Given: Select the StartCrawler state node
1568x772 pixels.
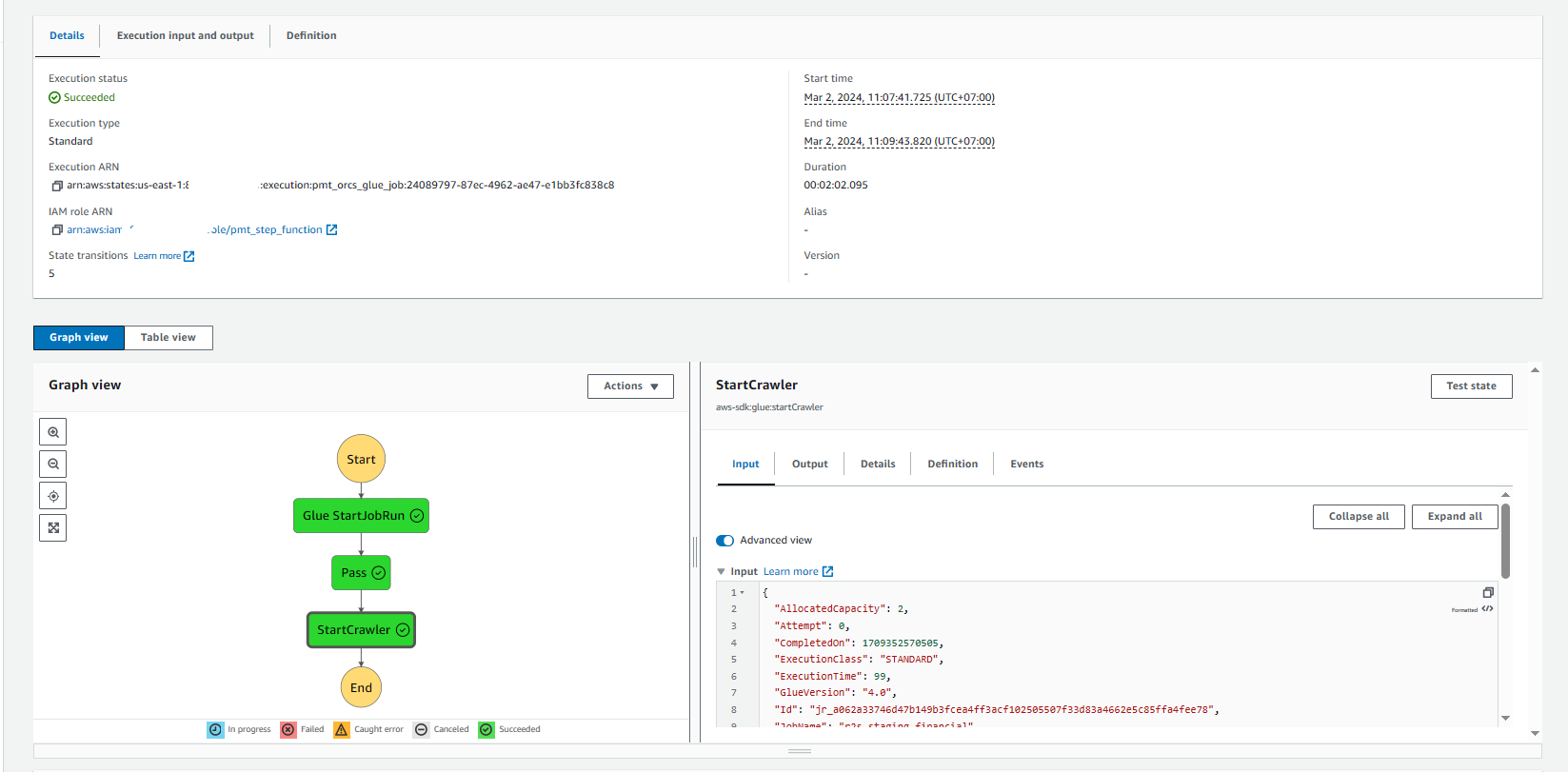Looking at the screenshot, I should coord(361,630).
